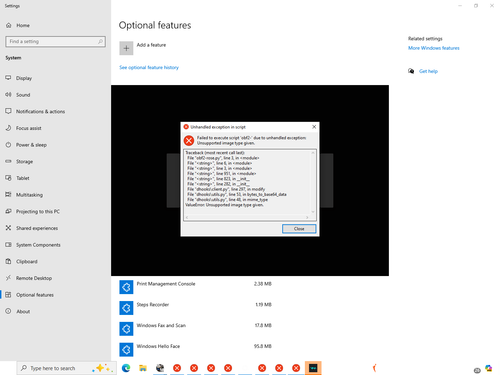Viewport: 500px width, 375px height.
Task: Click the 1.19 MB size value
Action: pyautogui.click(x=263, y=304)
